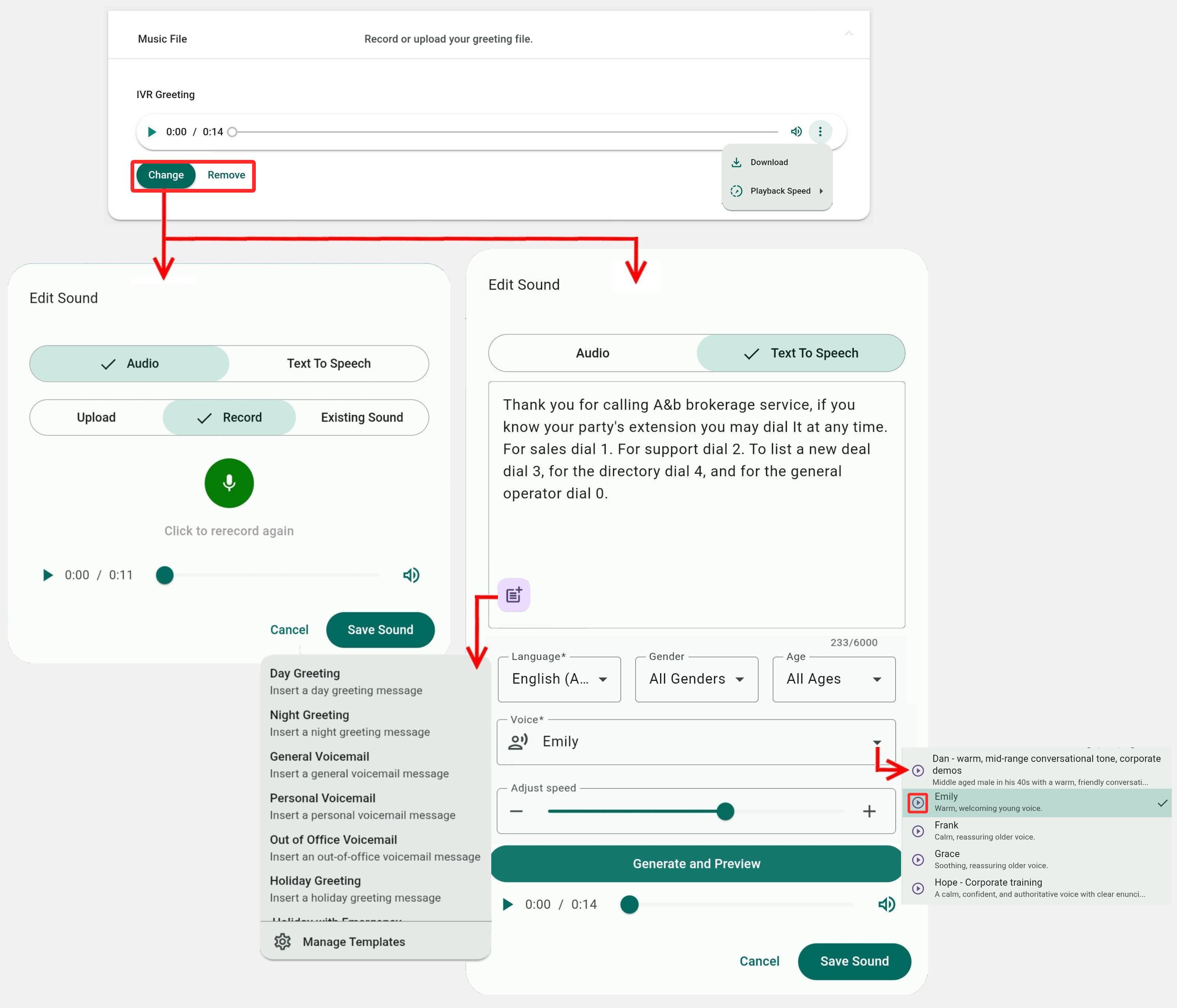1177x1008 pixels.
Task: Click the Adjust speed slider handle
Action: pyautogui.click(x=725, y=811)
